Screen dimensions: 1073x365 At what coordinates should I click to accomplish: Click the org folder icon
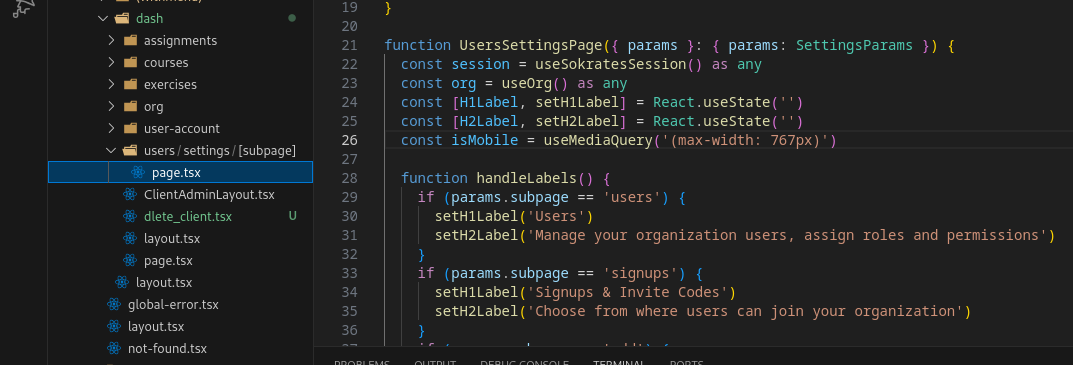(x=130, y=106)
